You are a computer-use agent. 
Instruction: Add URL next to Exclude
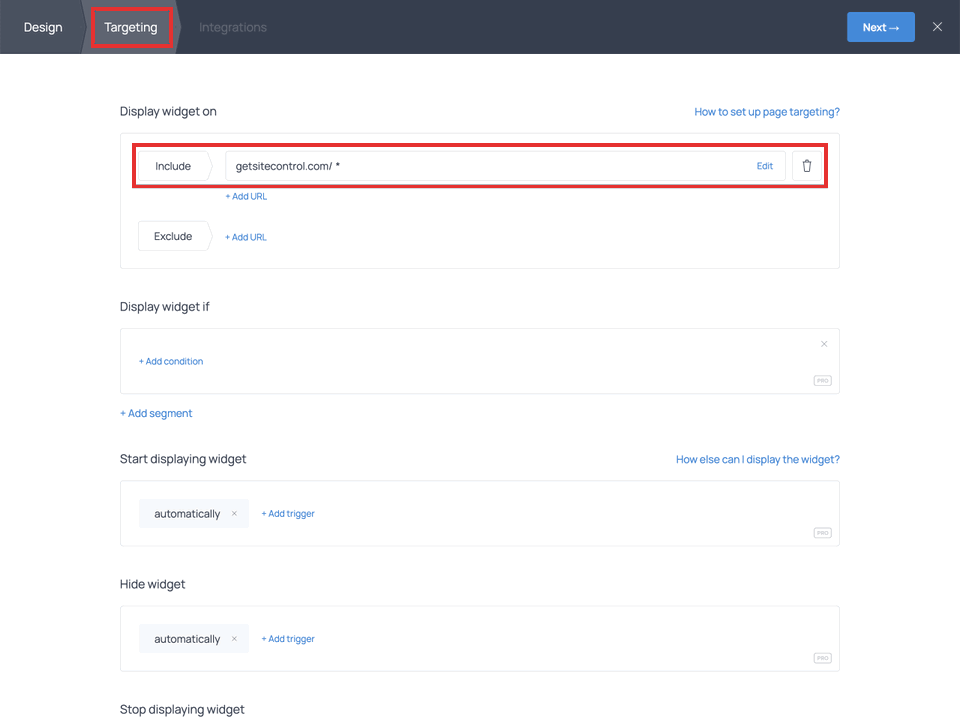[x=246, y=237]
